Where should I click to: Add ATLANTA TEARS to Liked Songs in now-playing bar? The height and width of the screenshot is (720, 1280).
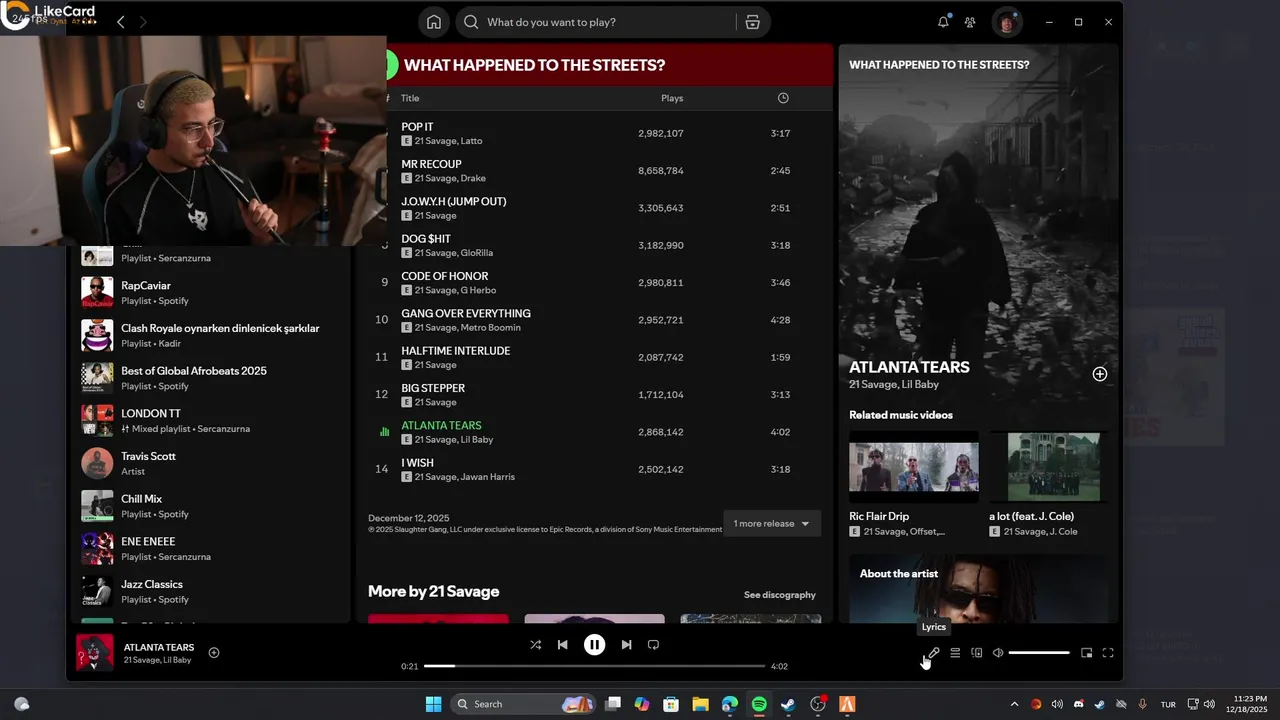214,653
